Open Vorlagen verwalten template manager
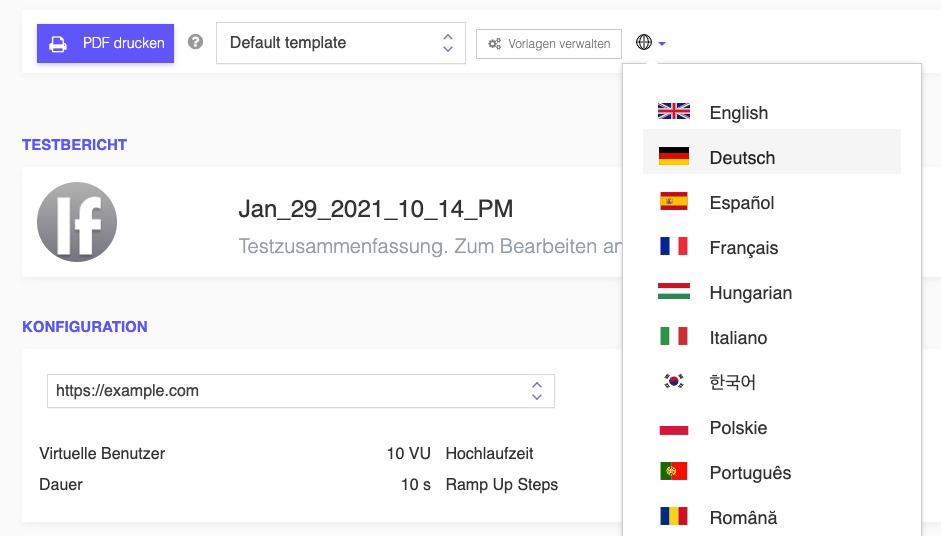Image resolution: width=941 pixels, height=536 pixels. (549, 44)
